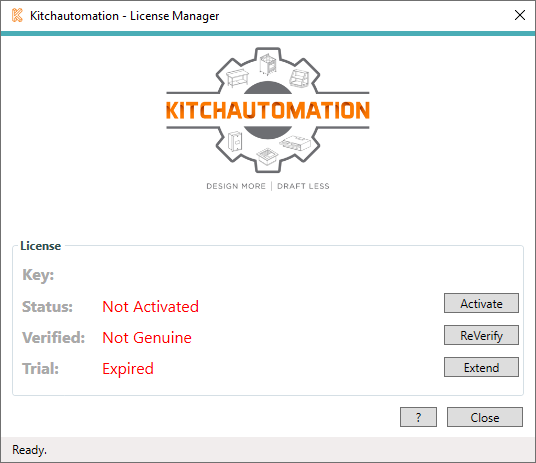Click the display case icon in the gear's upper right
The image size is (536, 463).
tap(299, 78)
